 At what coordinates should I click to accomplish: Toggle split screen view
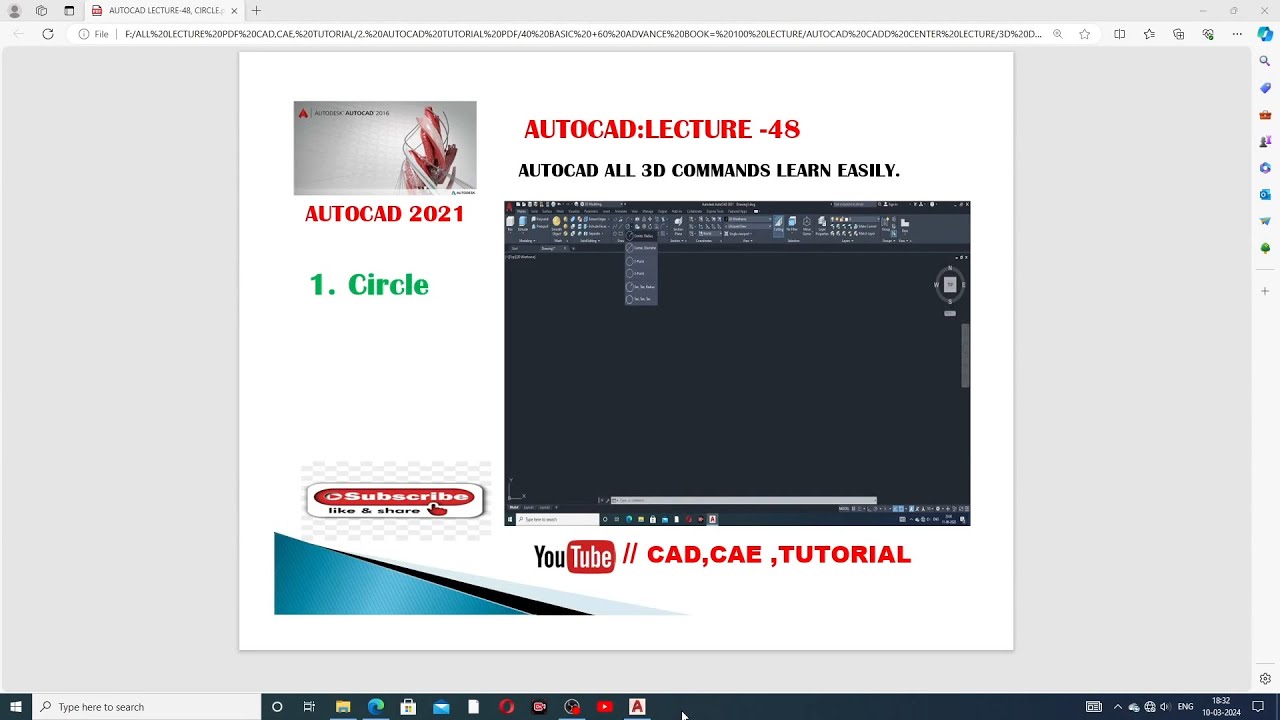1119,34
